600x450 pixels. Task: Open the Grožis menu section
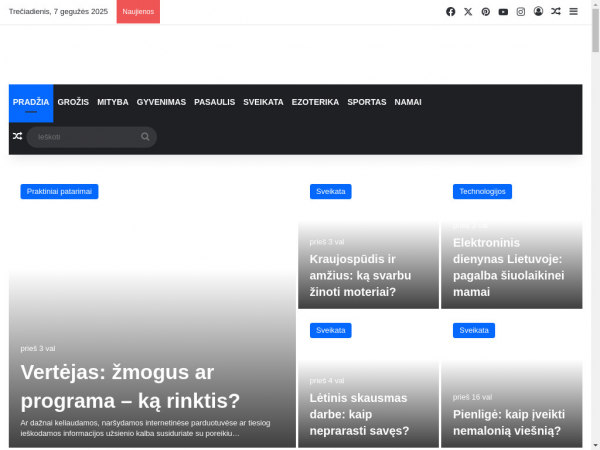[73, 102]
